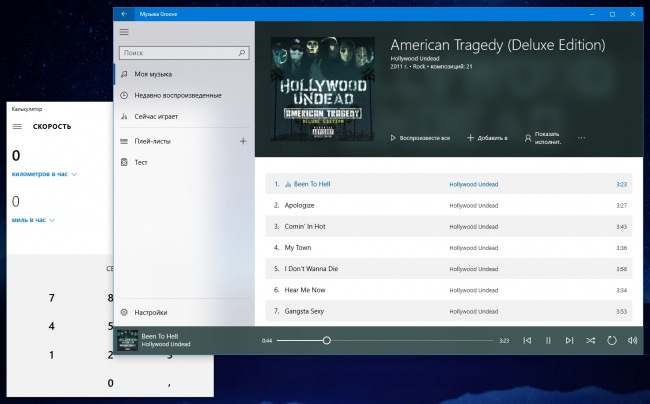This screenshot has height=404, width=650.
Task: Open the Тест playlist
Action: click(x=184, y=162)
